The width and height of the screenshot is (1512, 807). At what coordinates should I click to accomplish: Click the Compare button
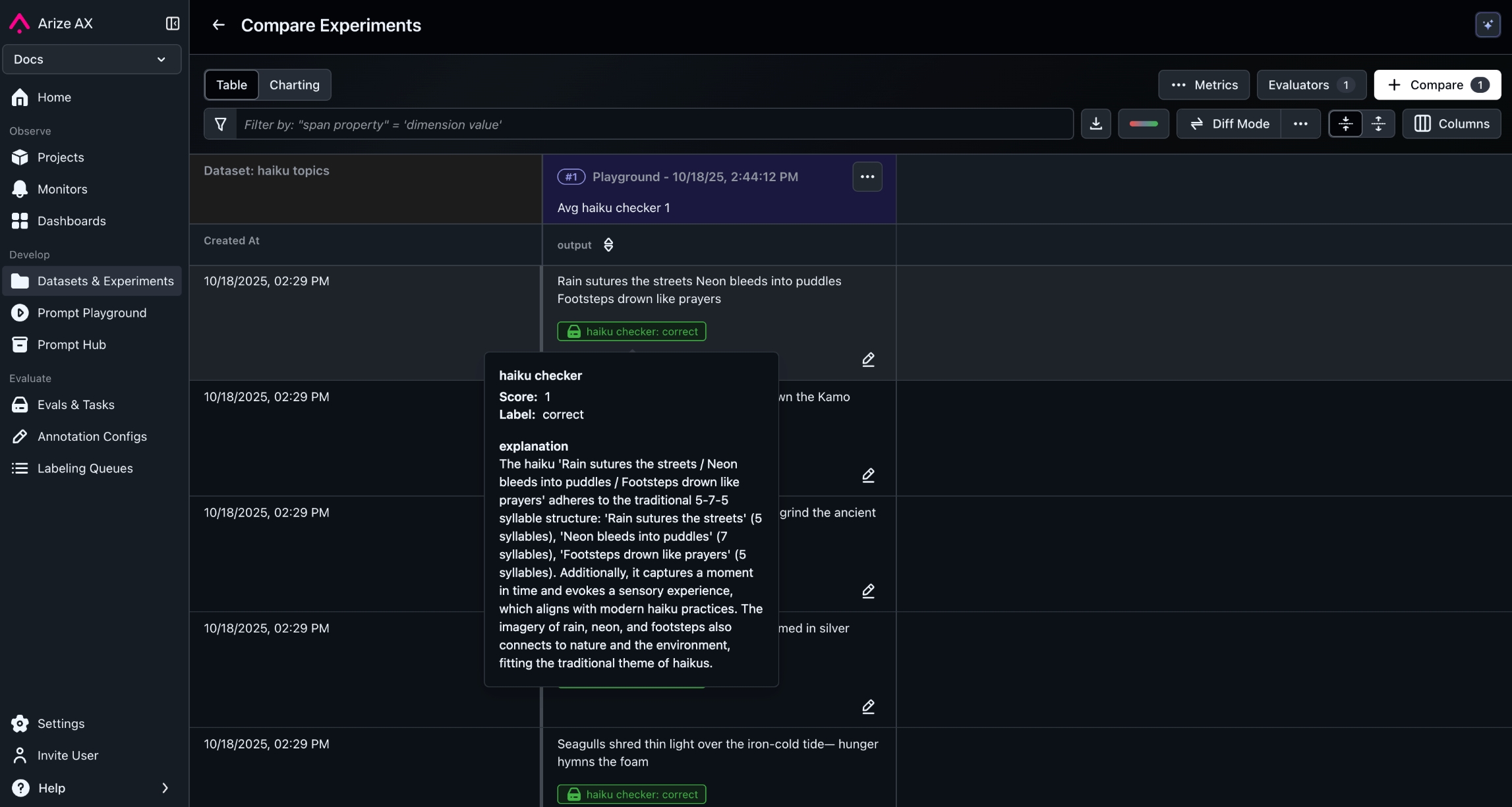(x=1437, y=85)
